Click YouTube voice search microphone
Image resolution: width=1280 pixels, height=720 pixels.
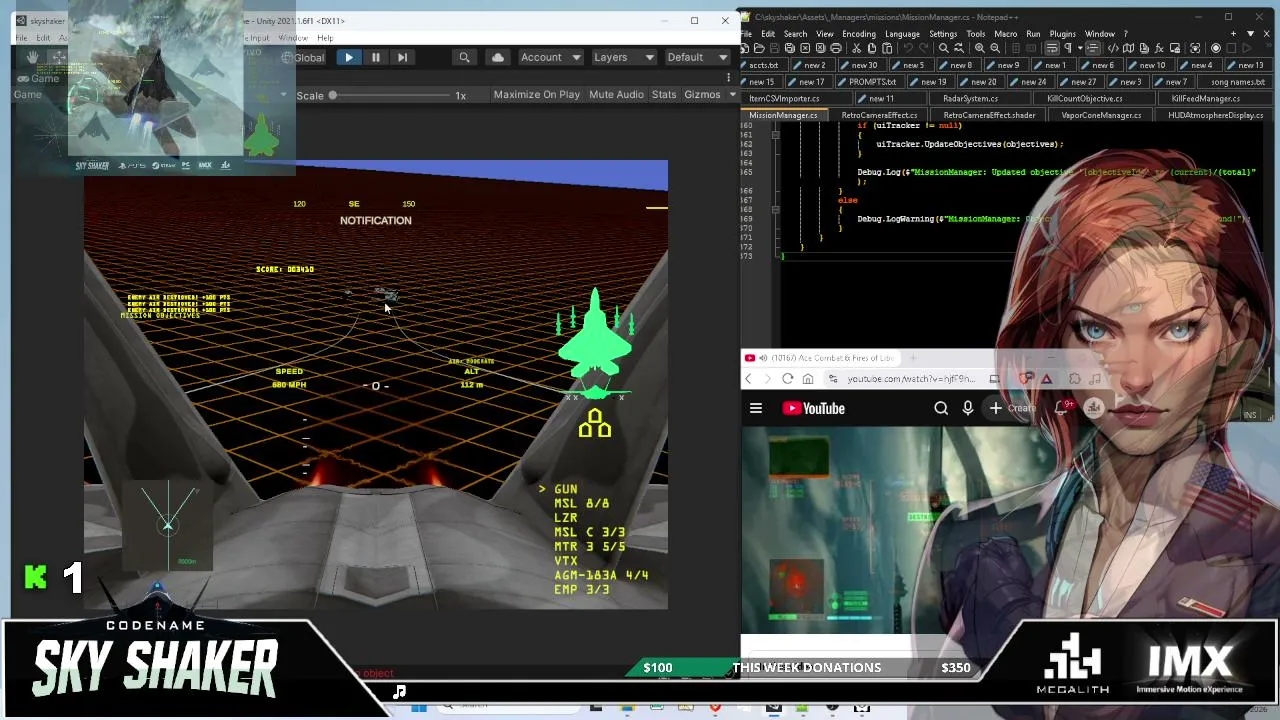[968, 408]
